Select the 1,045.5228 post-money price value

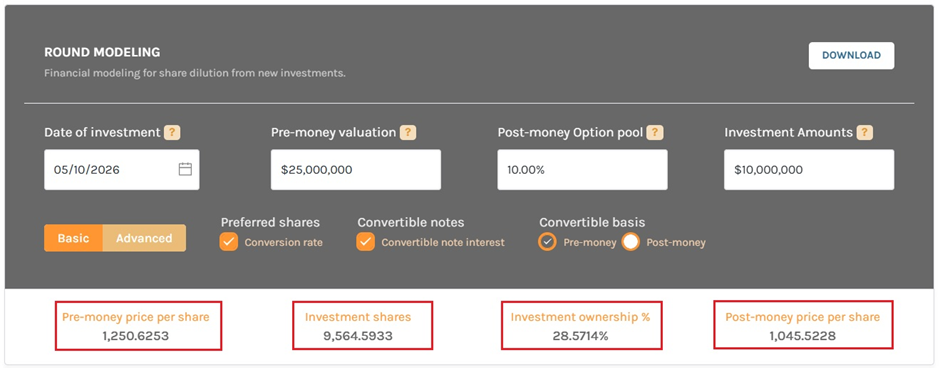point(803,336)
